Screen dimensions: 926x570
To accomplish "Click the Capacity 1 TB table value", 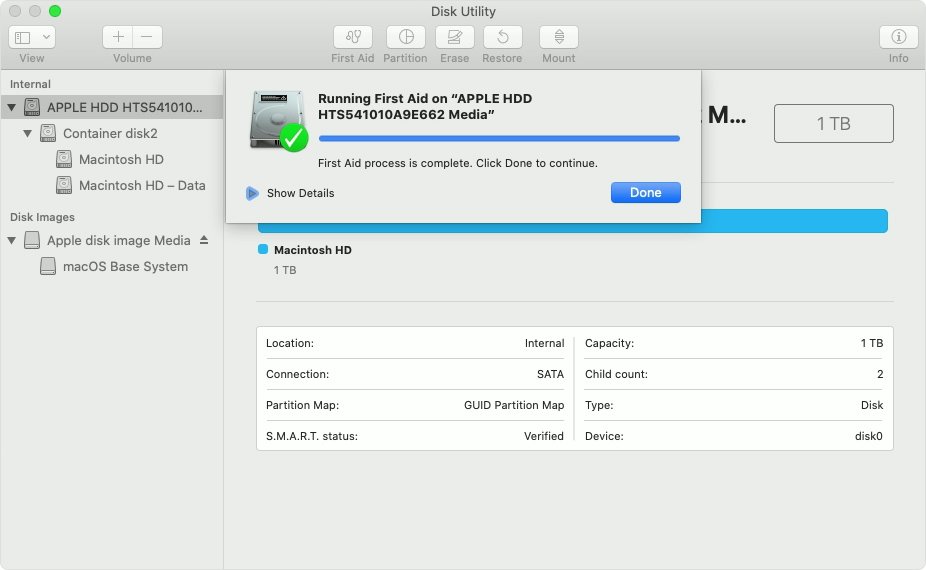I will (871, 343).
